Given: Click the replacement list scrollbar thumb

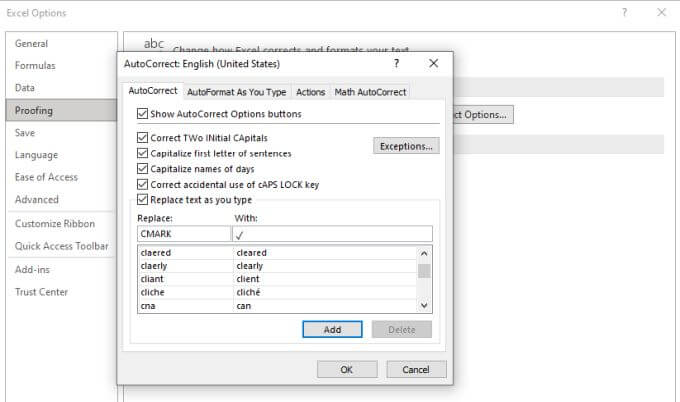Looking at the screenshot, I should (x=424, y=271).
